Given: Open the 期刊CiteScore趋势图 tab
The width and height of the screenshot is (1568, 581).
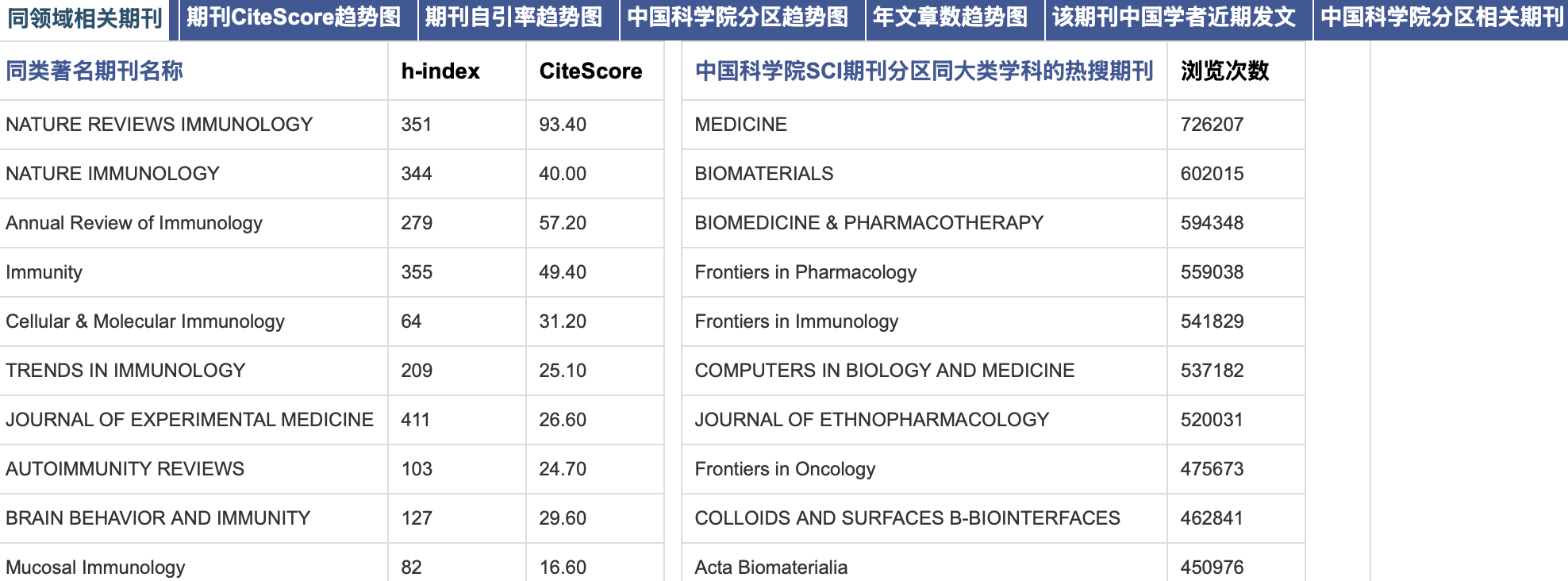Looking at the screenshot, I should coord(294,17).
